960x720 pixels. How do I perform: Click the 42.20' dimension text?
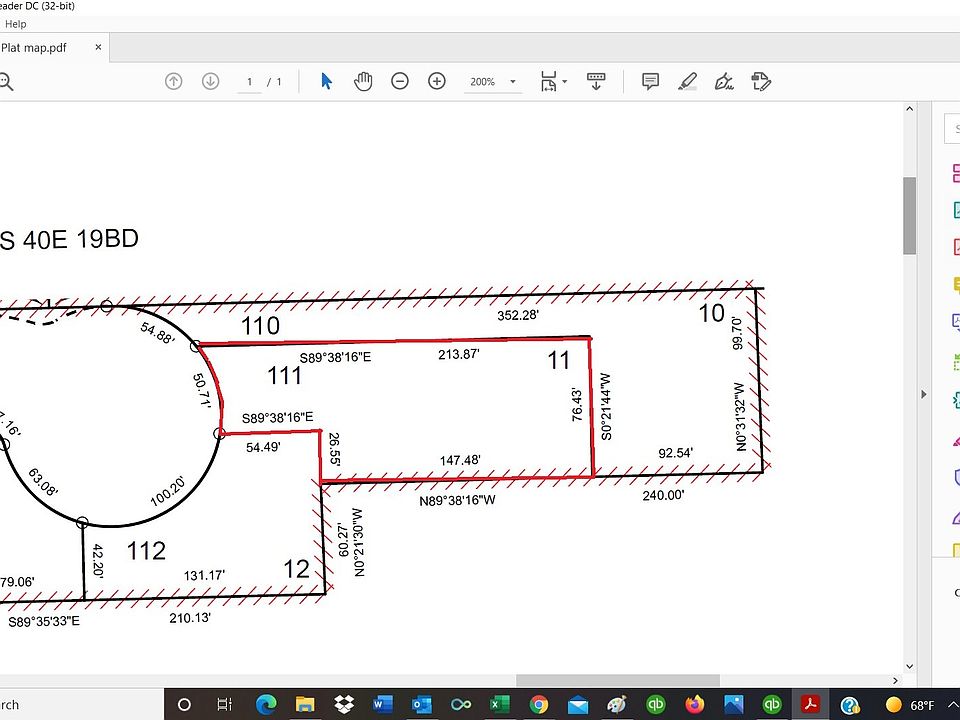tap(97, 561)
